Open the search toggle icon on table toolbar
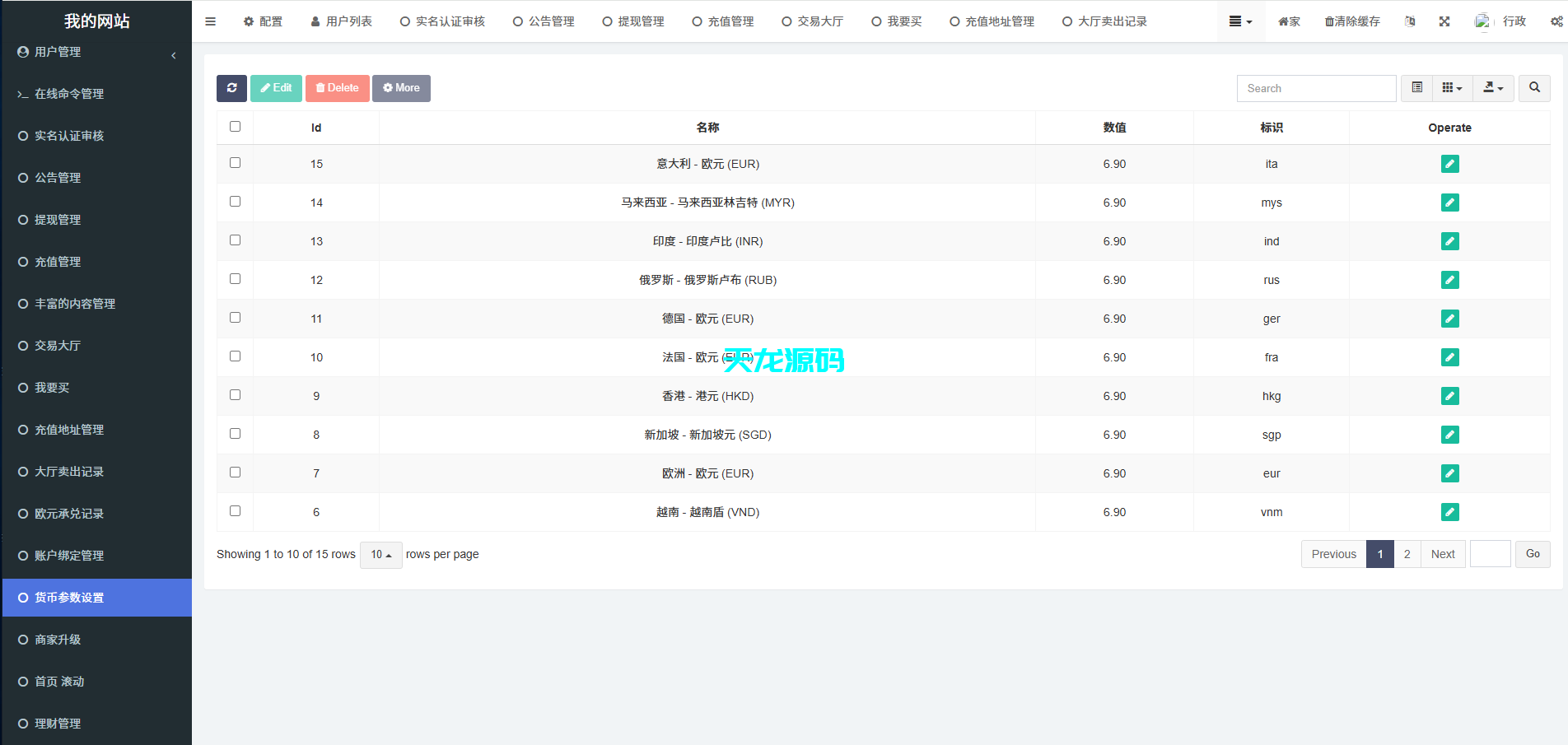 coord(1533,88)
